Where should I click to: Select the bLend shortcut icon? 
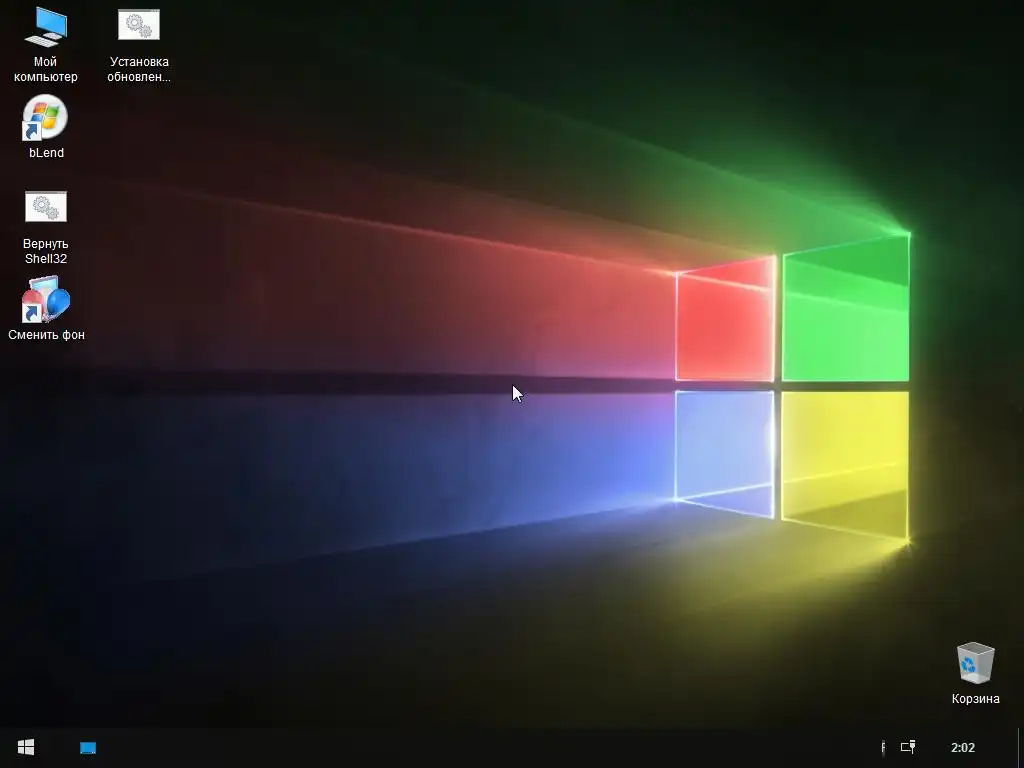click(46, 127)
